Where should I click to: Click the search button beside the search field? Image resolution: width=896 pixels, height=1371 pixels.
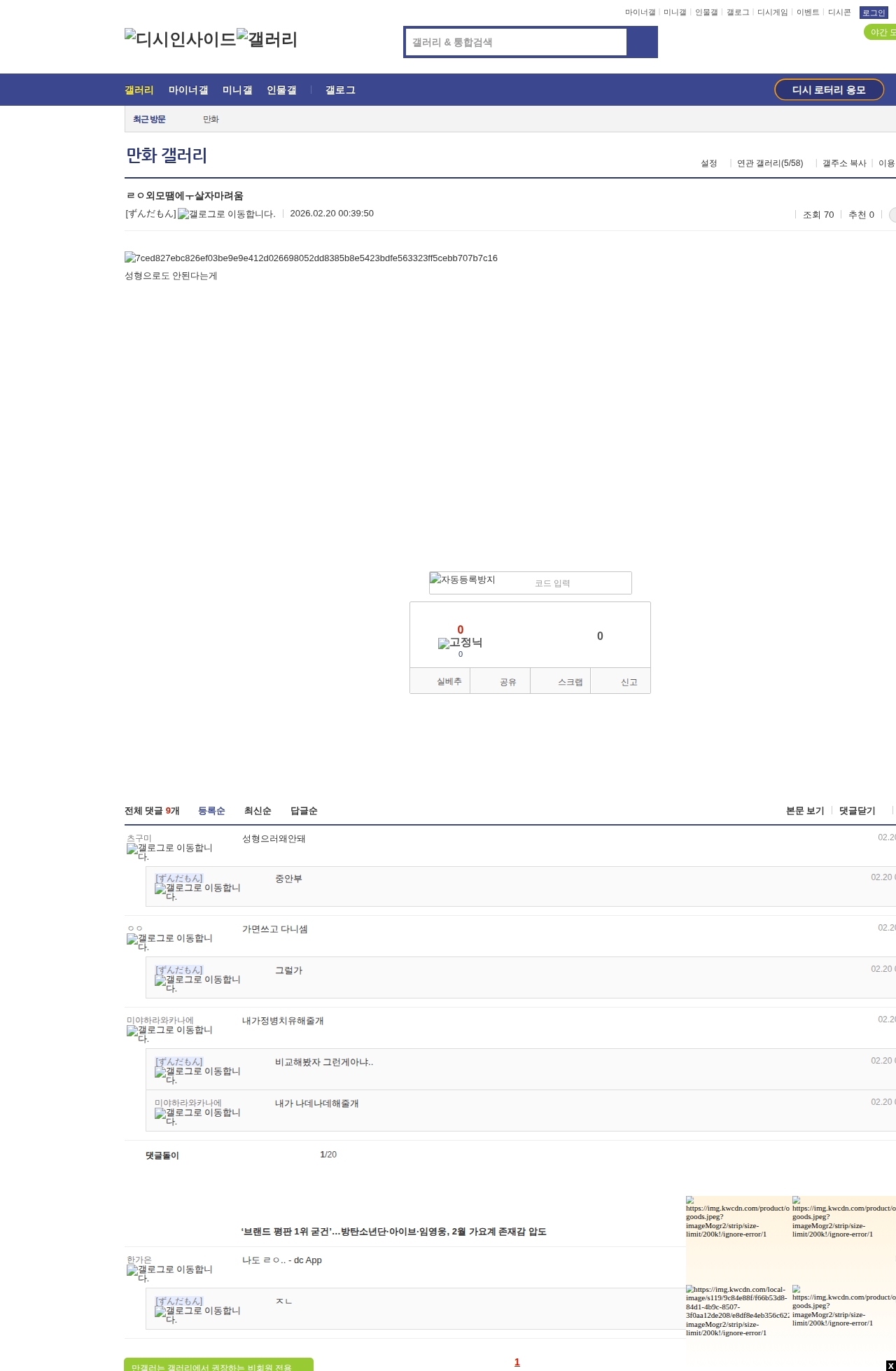point(642,42)
